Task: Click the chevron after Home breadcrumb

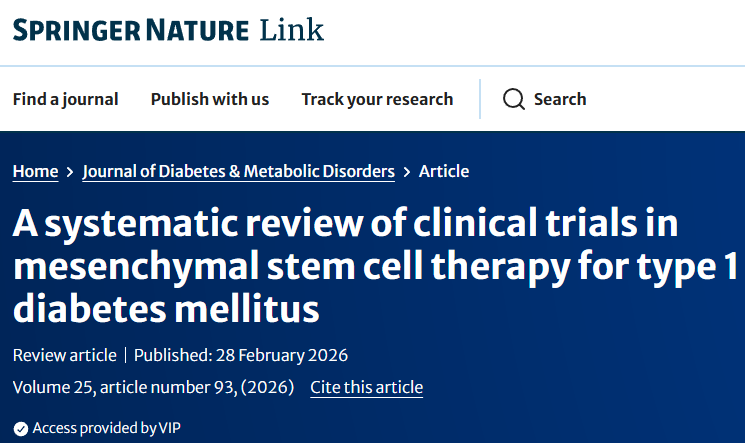Action: (x=70, y=172)
